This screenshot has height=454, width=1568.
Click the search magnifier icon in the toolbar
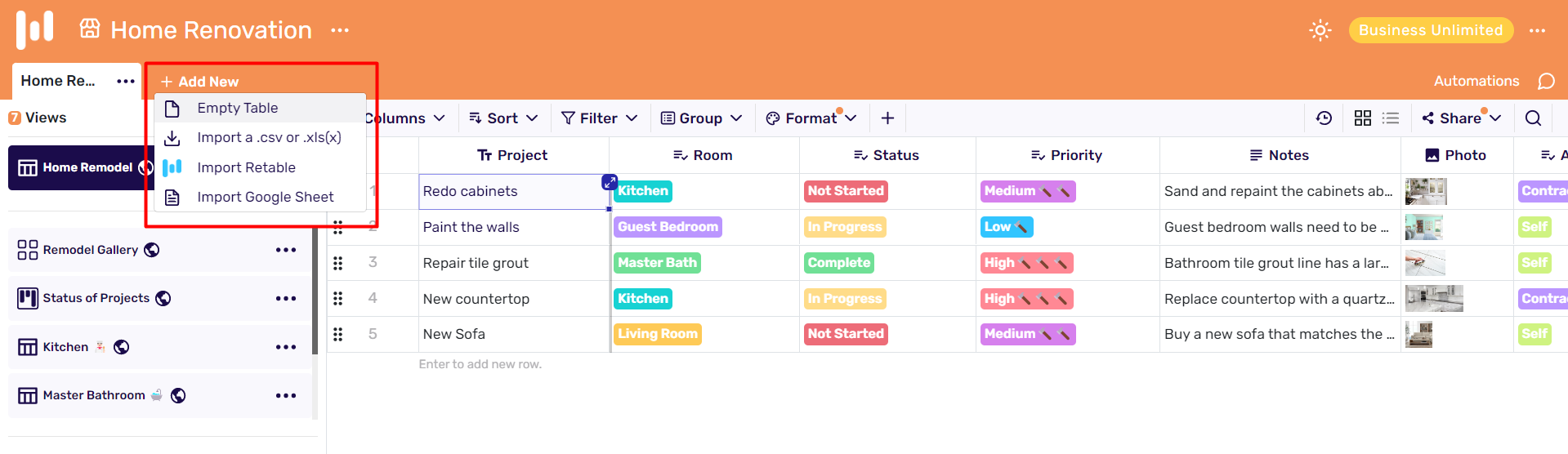click(x=1533, y=118)
